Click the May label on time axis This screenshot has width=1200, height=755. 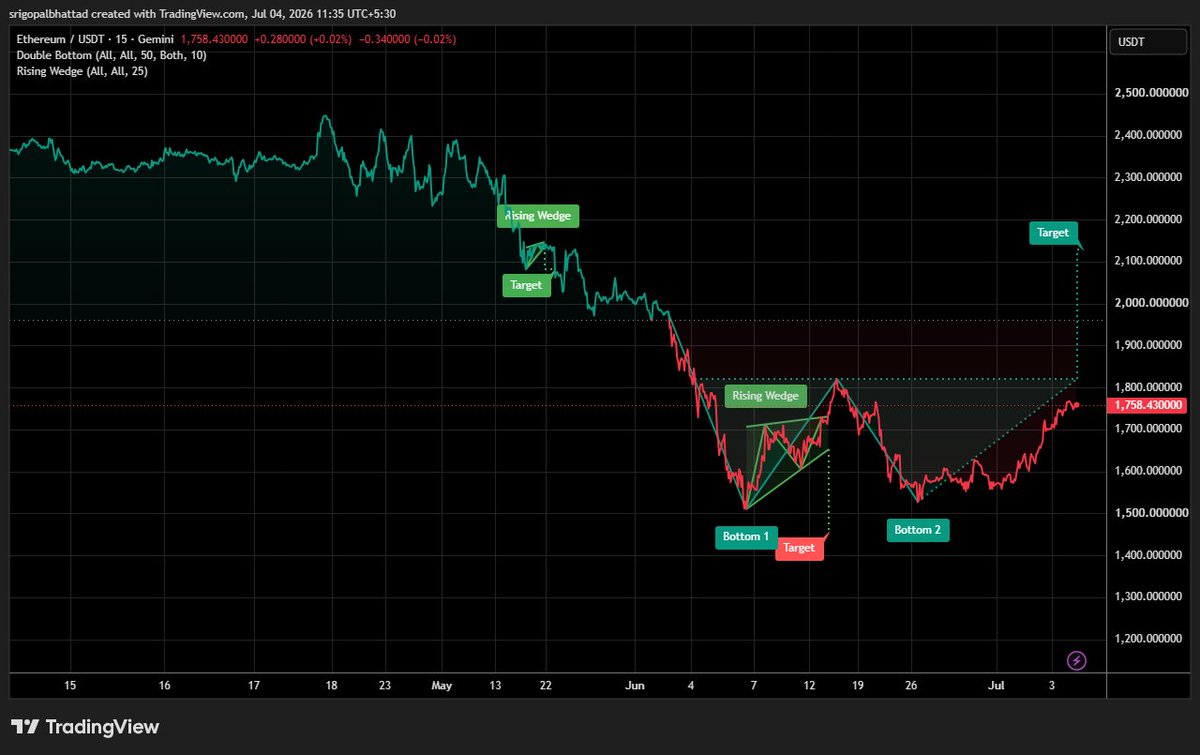[x=442, y=686]
